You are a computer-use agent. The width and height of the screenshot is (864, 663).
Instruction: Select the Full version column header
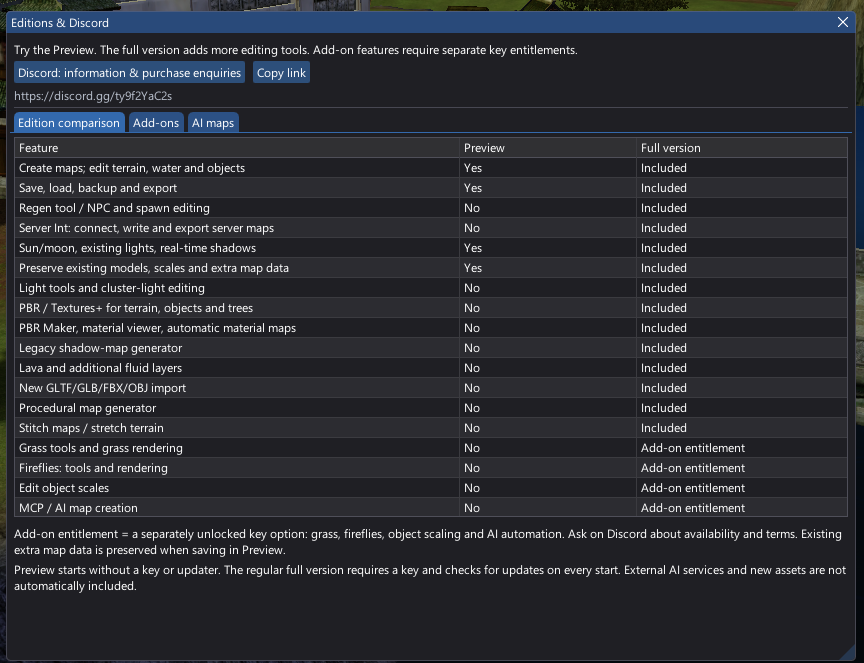pyautogui.click(x=742, y=148)
